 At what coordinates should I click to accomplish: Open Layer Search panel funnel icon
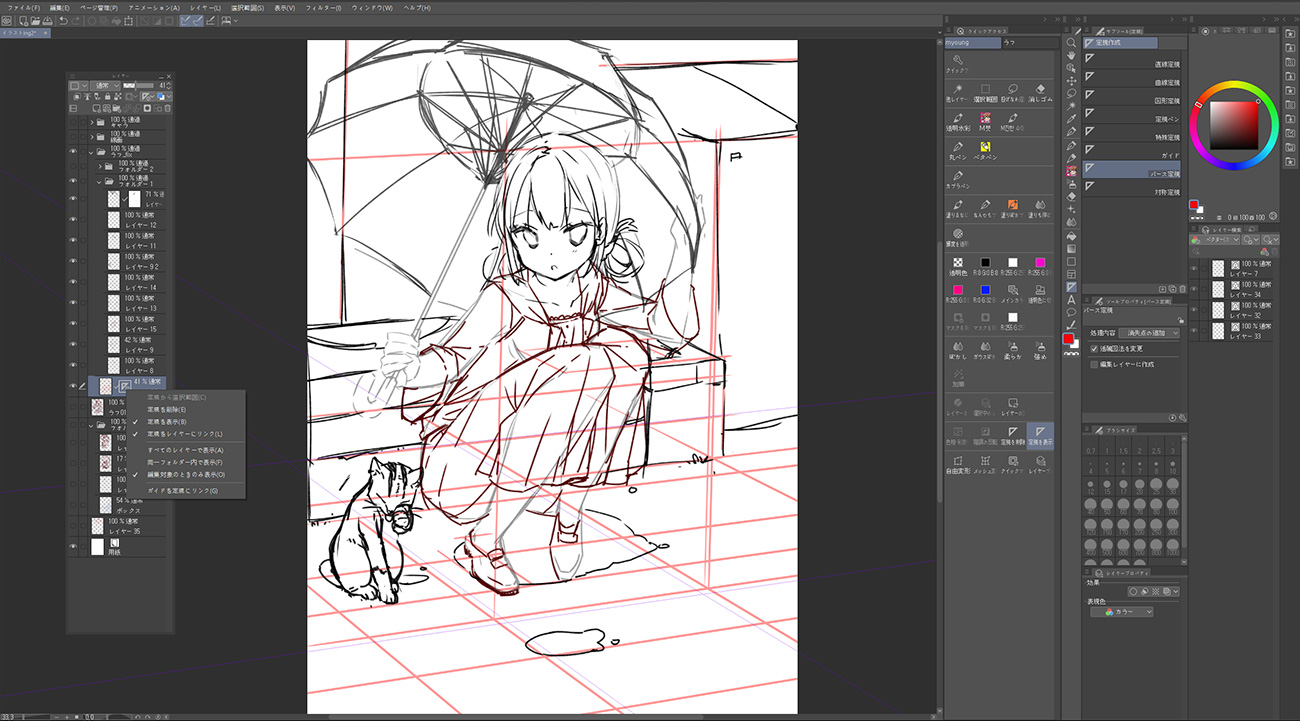pos(1206,229)
